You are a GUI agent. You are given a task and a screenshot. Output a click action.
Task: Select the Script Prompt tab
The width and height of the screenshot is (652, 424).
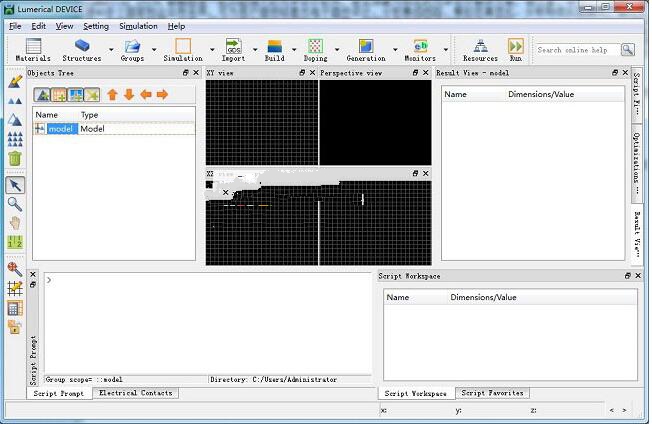coord(59,393)
